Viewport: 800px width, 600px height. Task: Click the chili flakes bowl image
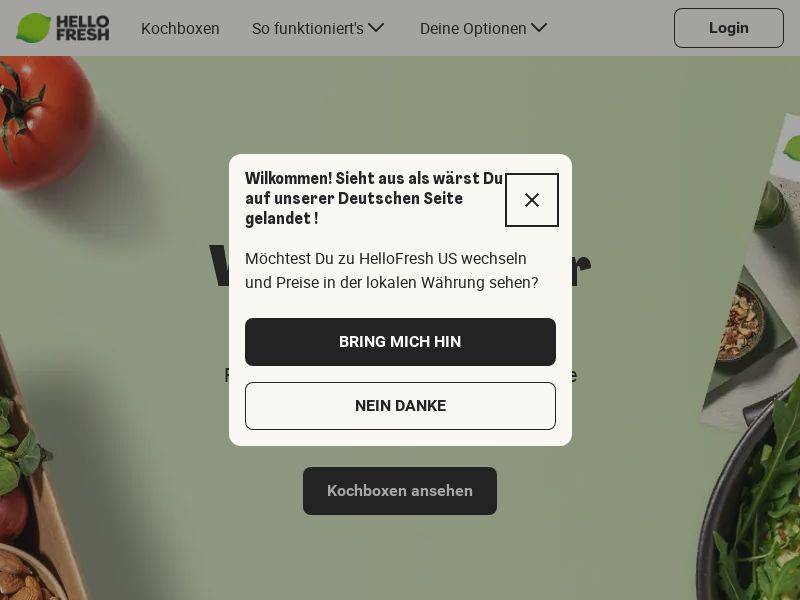click(740, 322)
